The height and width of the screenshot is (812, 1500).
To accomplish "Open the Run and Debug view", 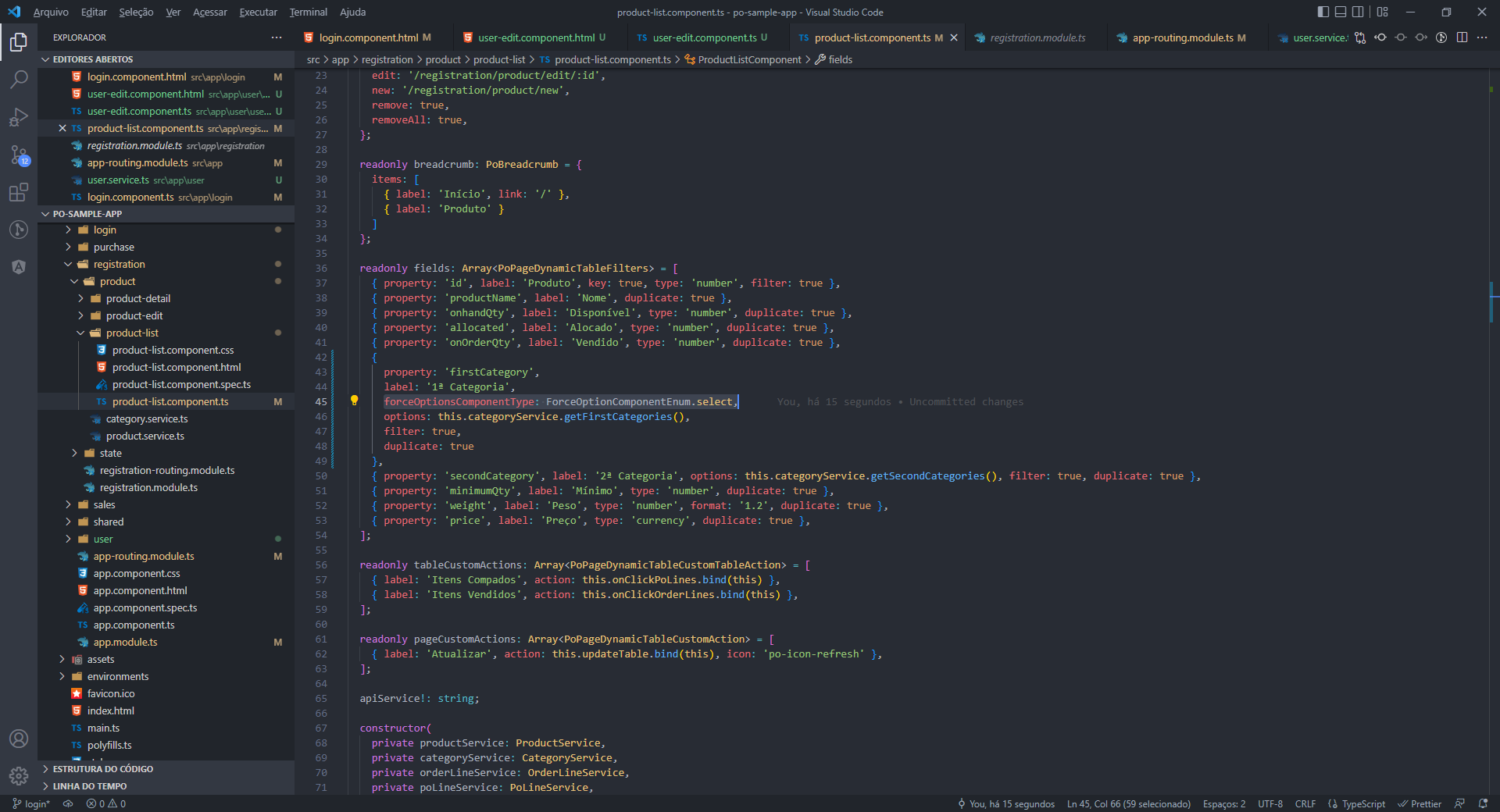I will [19, 117].
